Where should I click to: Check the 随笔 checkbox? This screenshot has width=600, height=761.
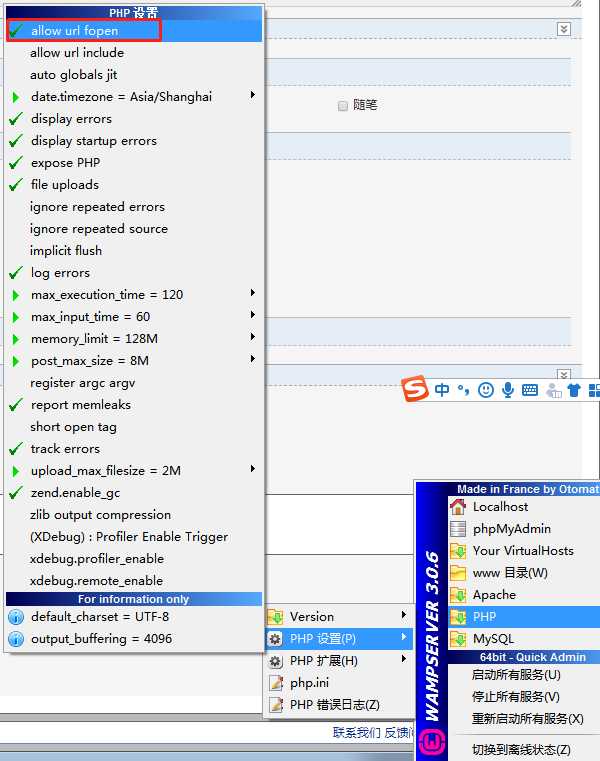point(343,106)
